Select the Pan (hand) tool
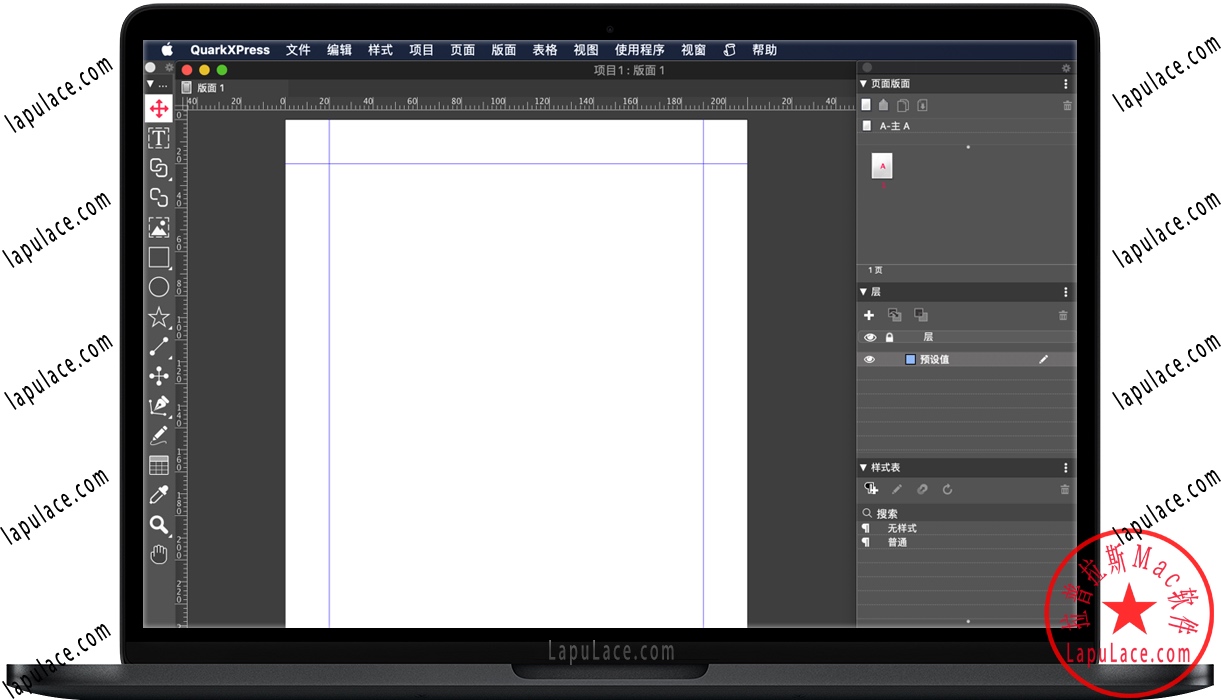 (158, 553)
